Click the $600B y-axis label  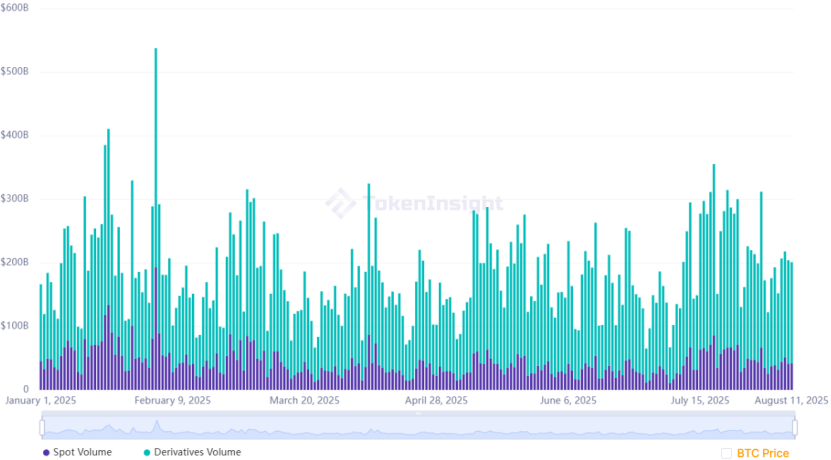(x=16, y=8)
